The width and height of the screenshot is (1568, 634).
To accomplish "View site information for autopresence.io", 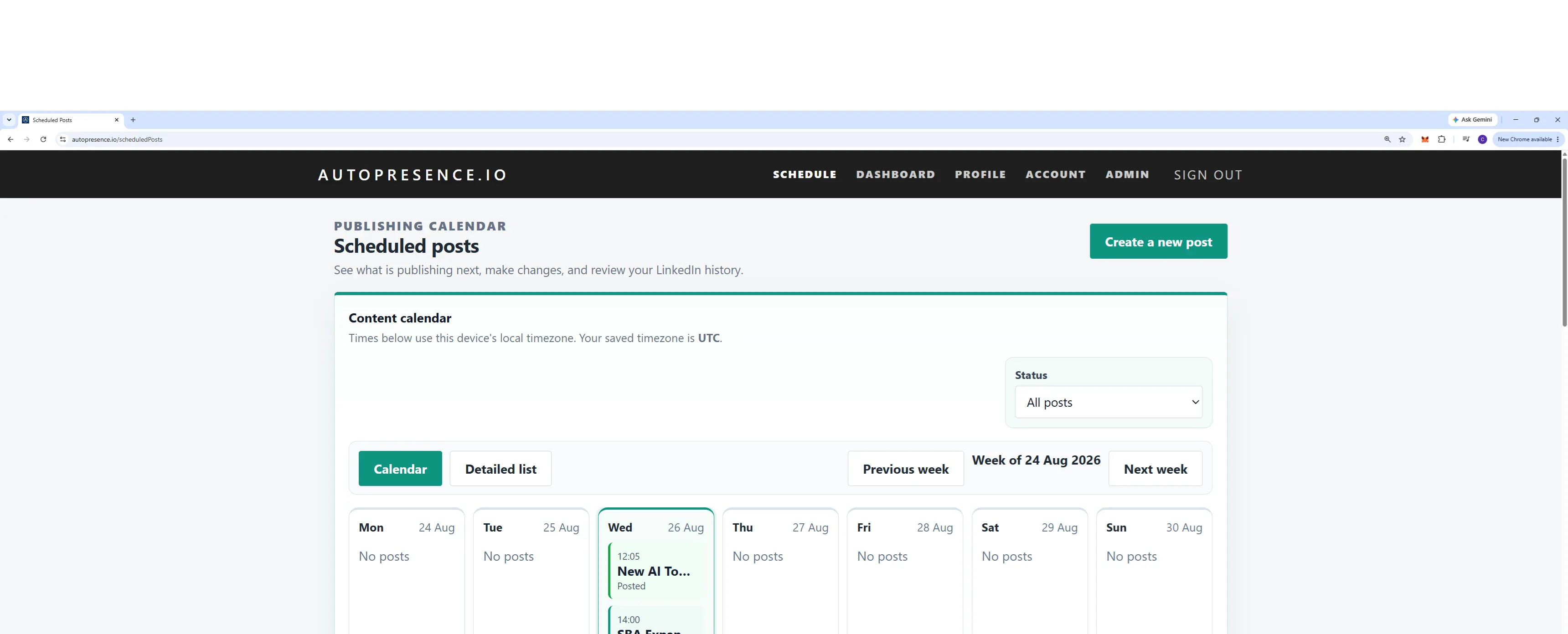I will [63, 139].
